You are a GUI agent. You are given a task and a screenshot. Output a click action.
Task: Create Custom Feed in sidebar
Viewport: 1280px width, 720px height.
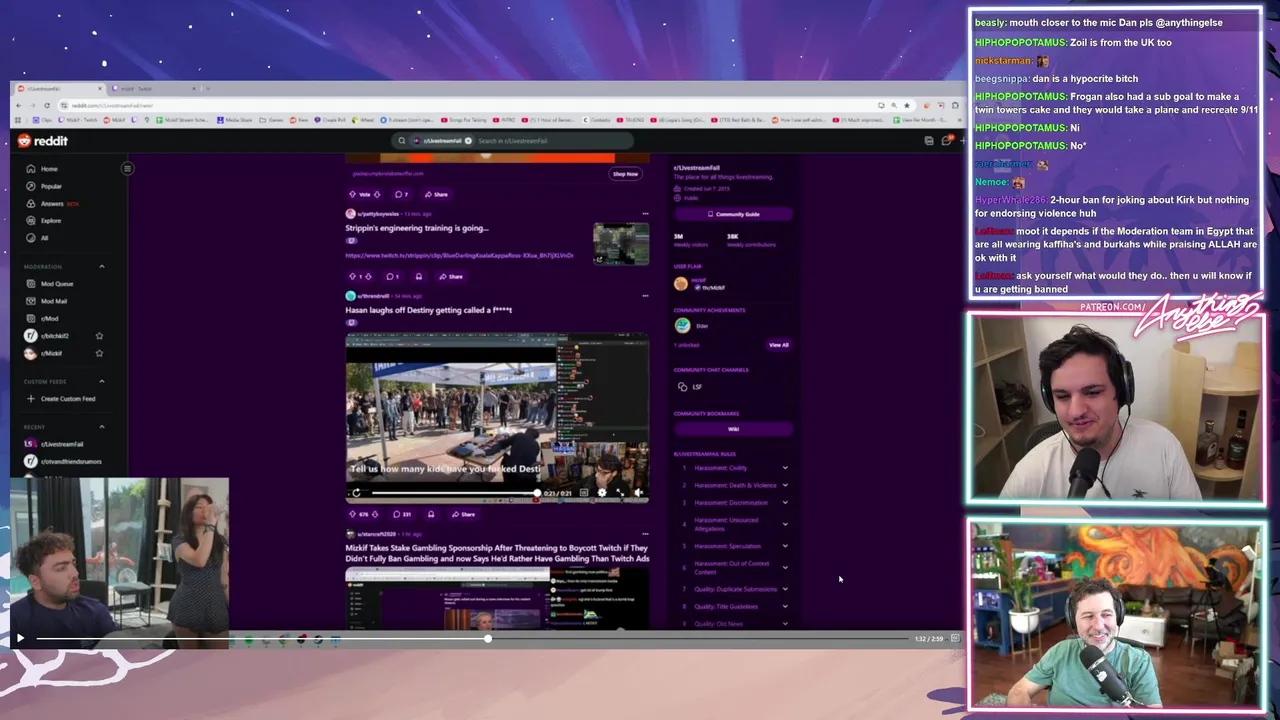[62, 399]
